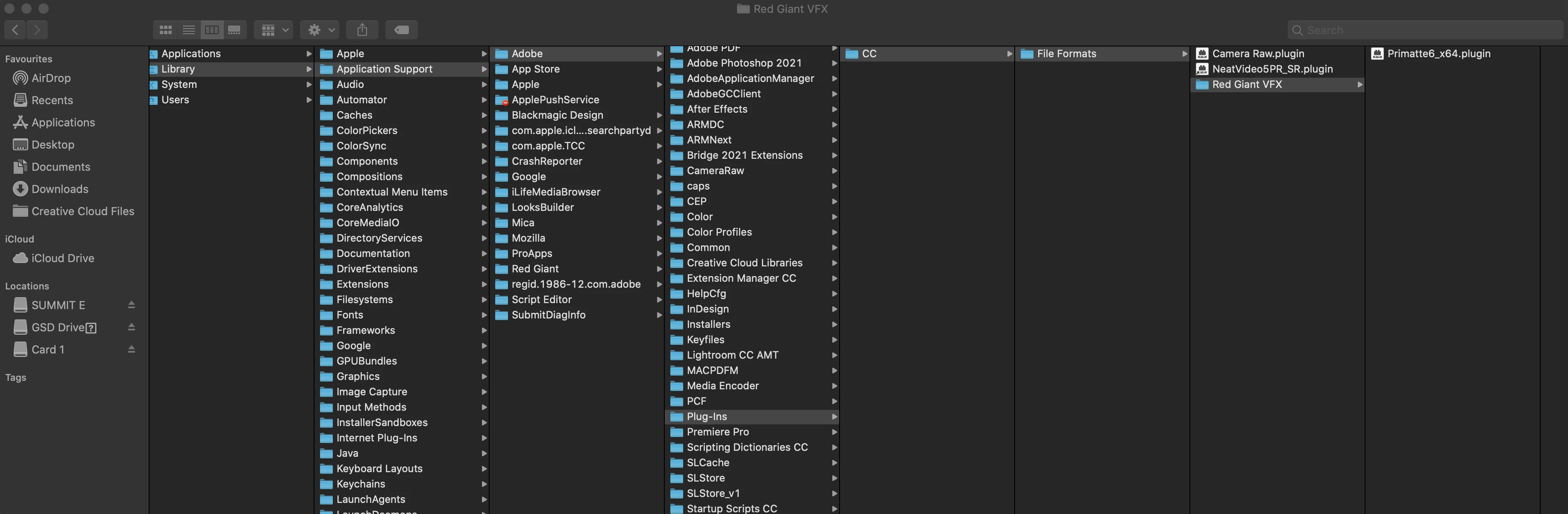Click the Edit Tags toolbar icon
The width and height of the screenshot is (1568, 514).
(401, 30)
